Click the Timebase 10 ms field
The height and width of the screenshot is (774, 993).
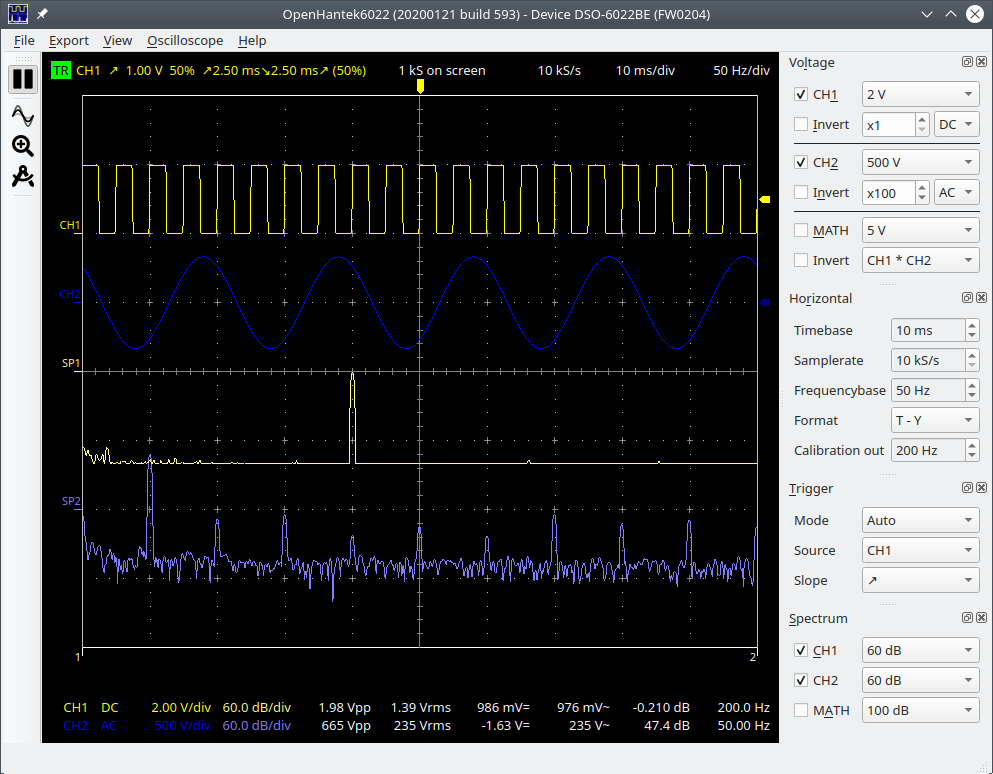tap(928, 331)
